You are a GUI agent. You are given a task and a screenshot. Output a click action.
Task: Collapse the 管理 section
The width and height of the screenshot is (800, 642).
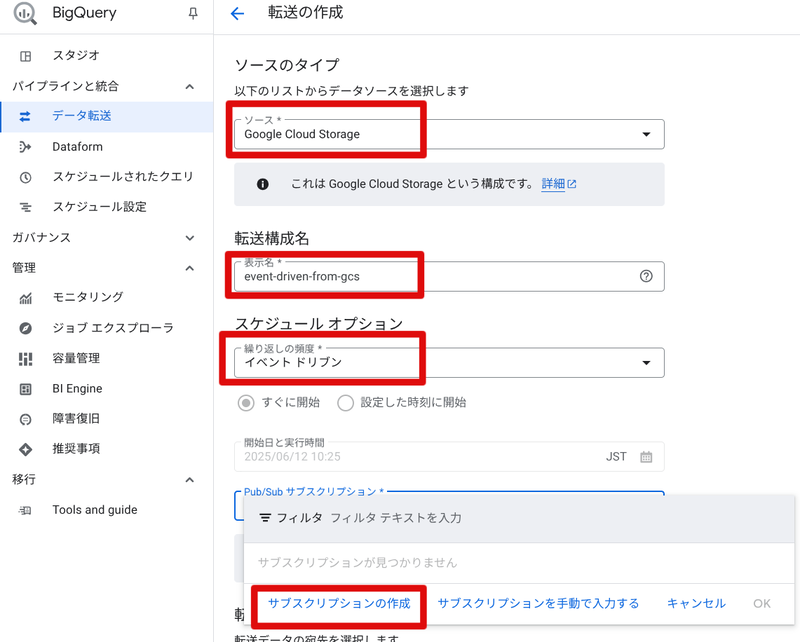click(189, 268)
